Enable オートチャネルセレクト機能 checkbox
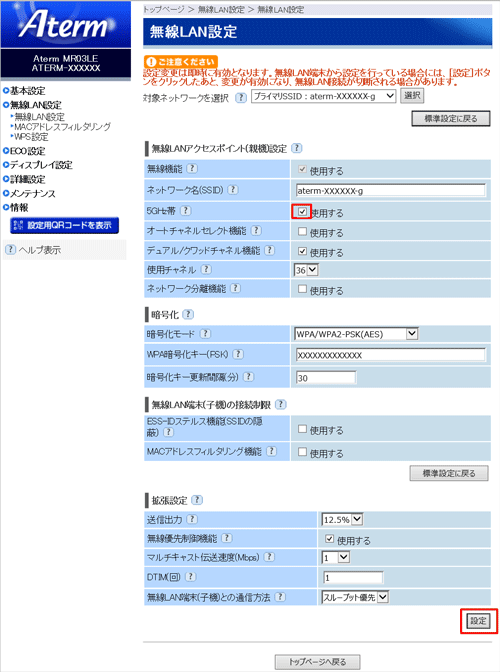The image size is (500, 672). click(x=302, y=231)
